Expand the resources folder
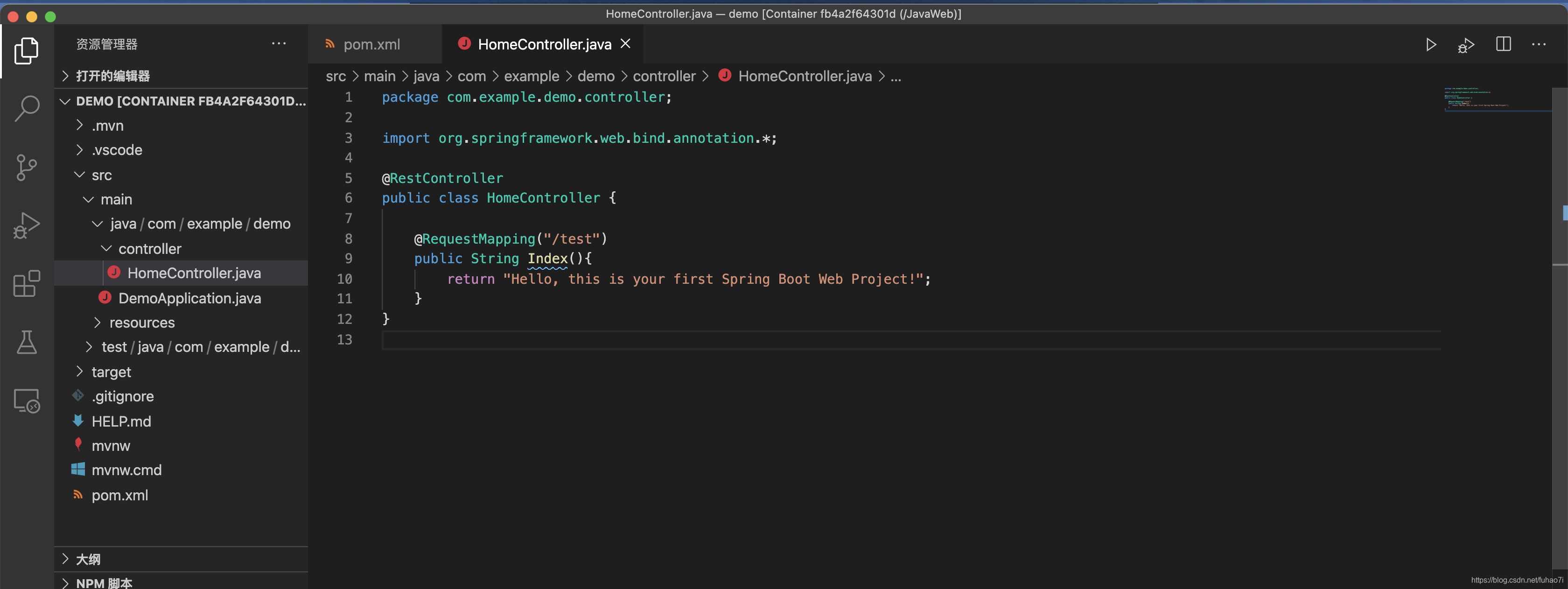 [x=181, y=323]
